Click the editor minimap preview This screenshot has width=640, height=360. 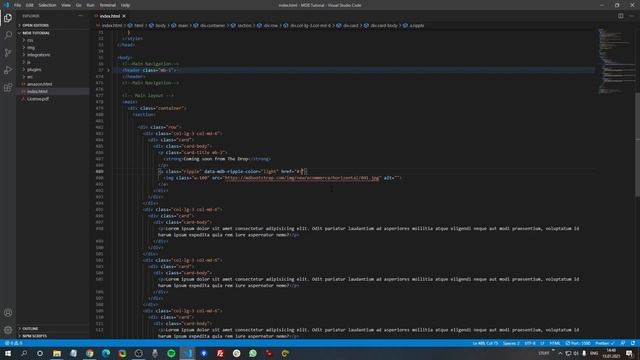(x=616, y=61)
